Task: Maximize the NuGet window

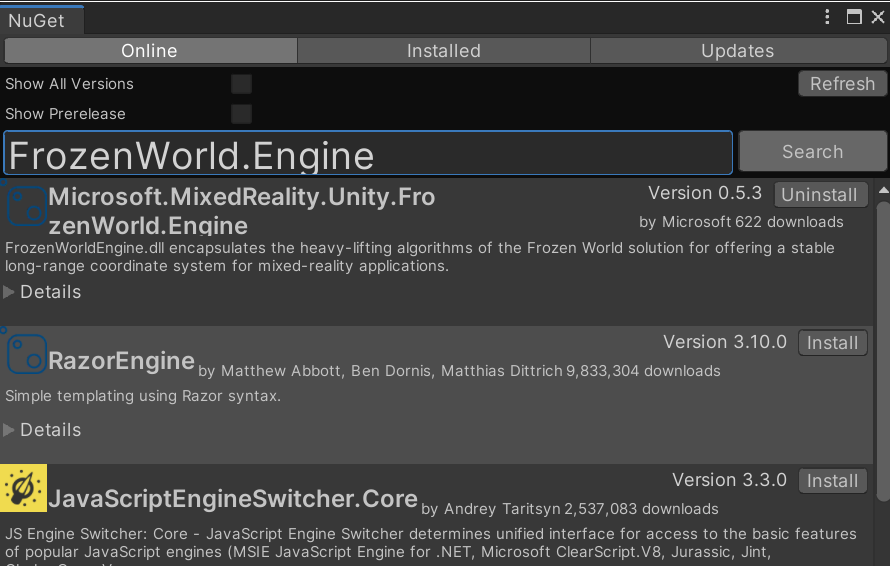Action: point(854,17)
